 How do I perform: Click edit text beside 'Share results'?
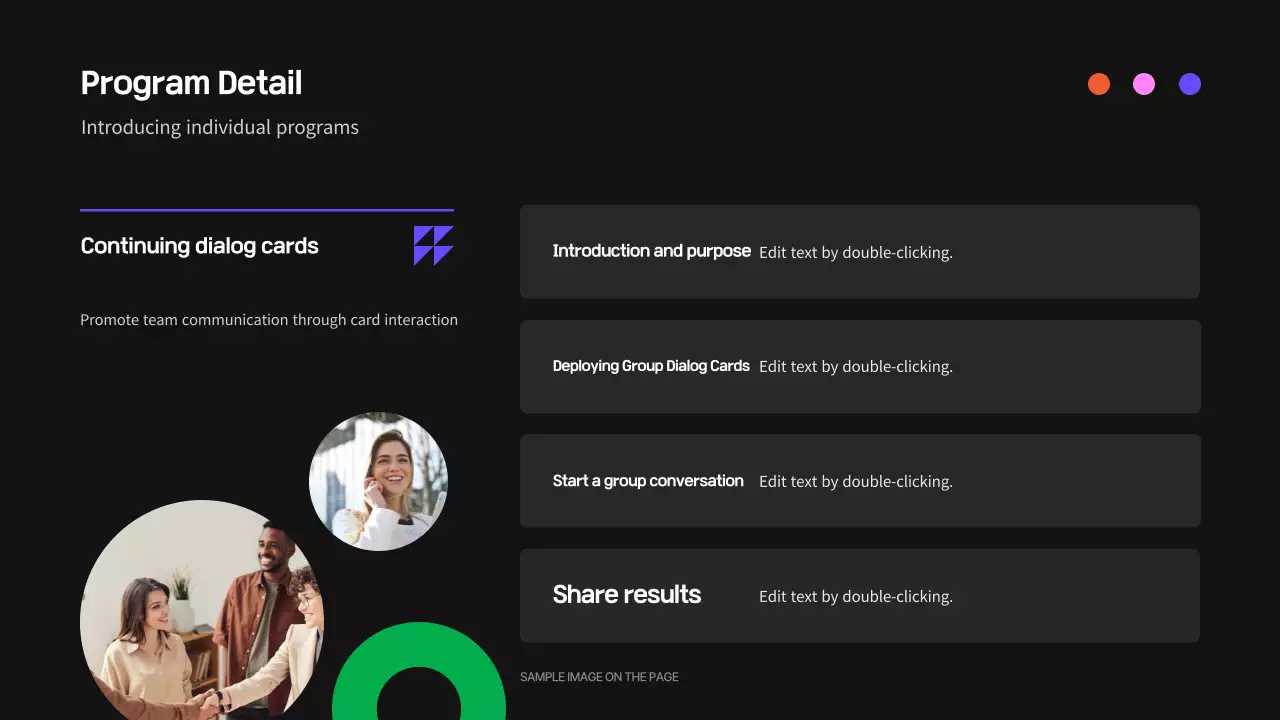(x=856, y=597)
